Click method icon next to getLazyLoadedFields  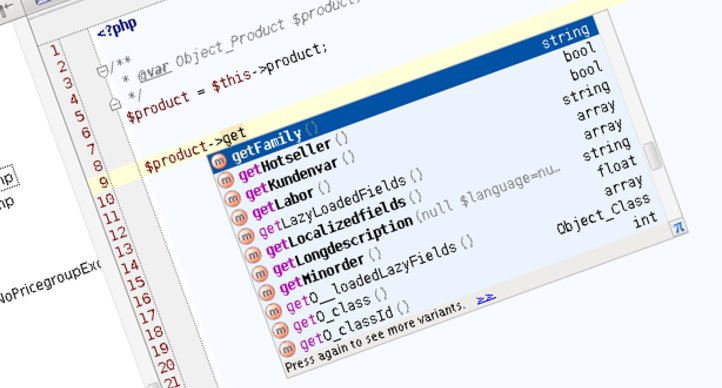[x=245, y=236]
